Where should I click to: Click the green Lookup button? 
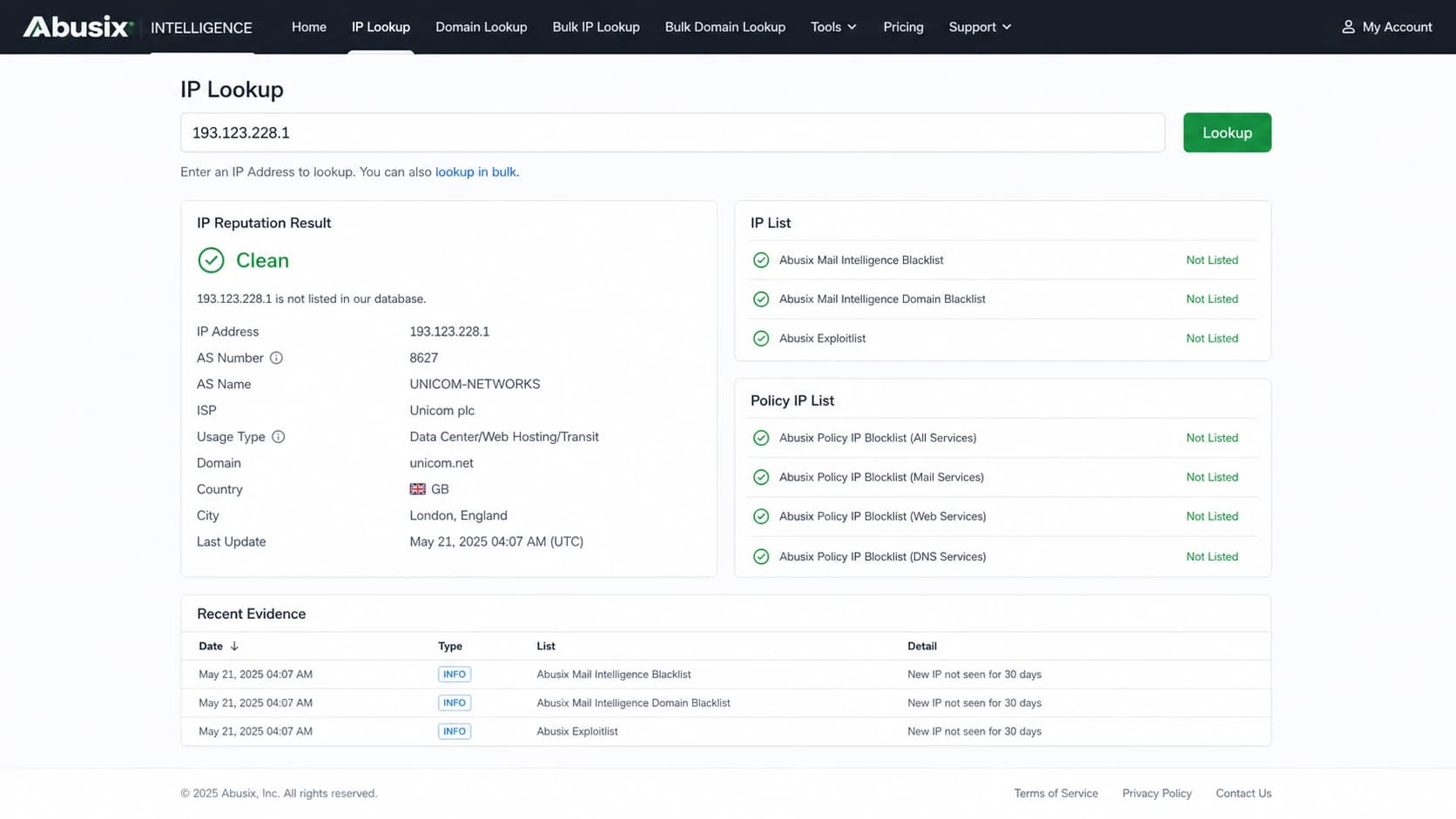coord(1227,132)
